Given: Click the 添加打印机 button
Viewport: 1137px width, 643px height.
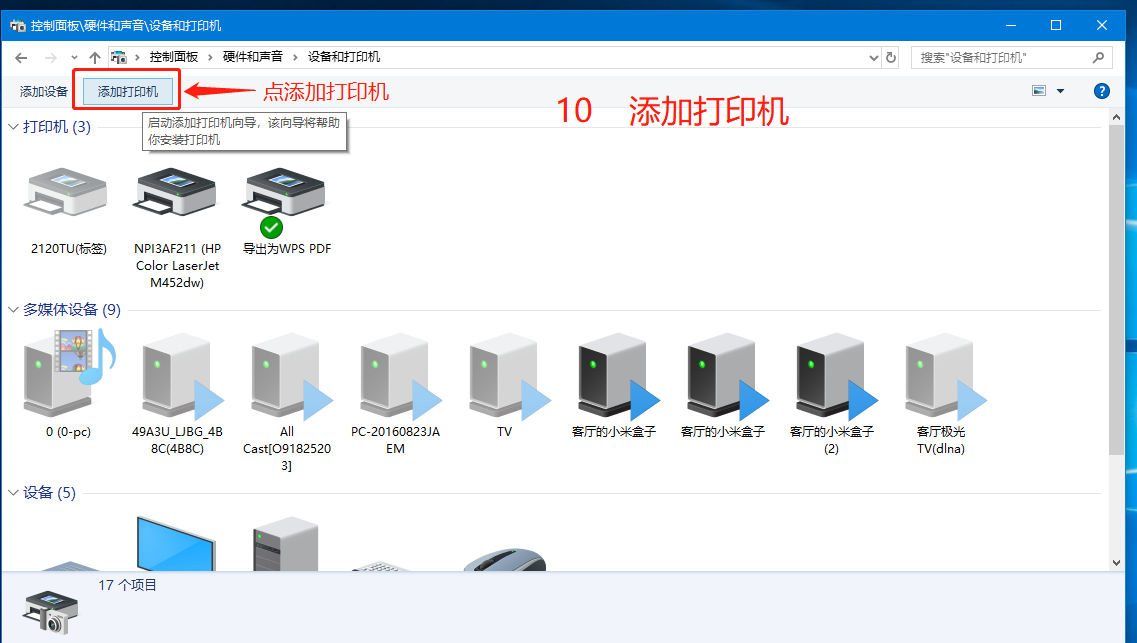Looking at the screenshot, I should pyautogui.click(x=127, y=90).
